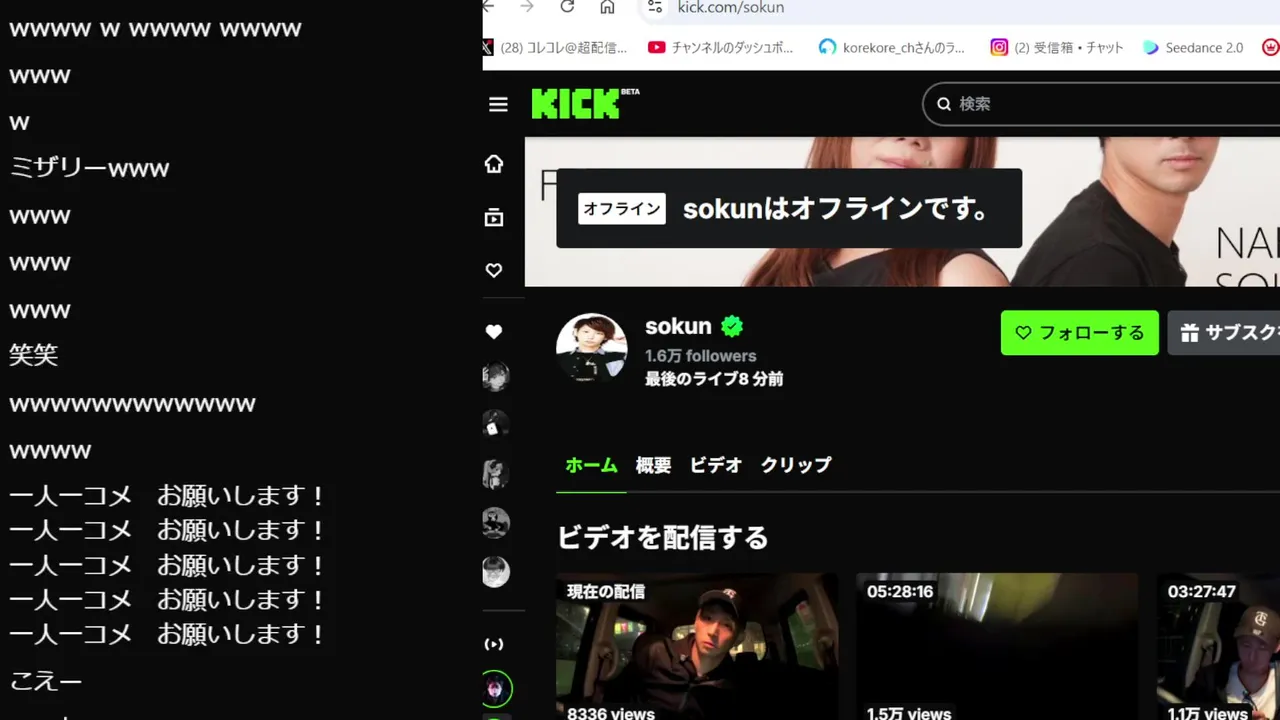Open fifth followed channel avatar in sidebar
1280x720 pixels.
[x=496, y=572]
